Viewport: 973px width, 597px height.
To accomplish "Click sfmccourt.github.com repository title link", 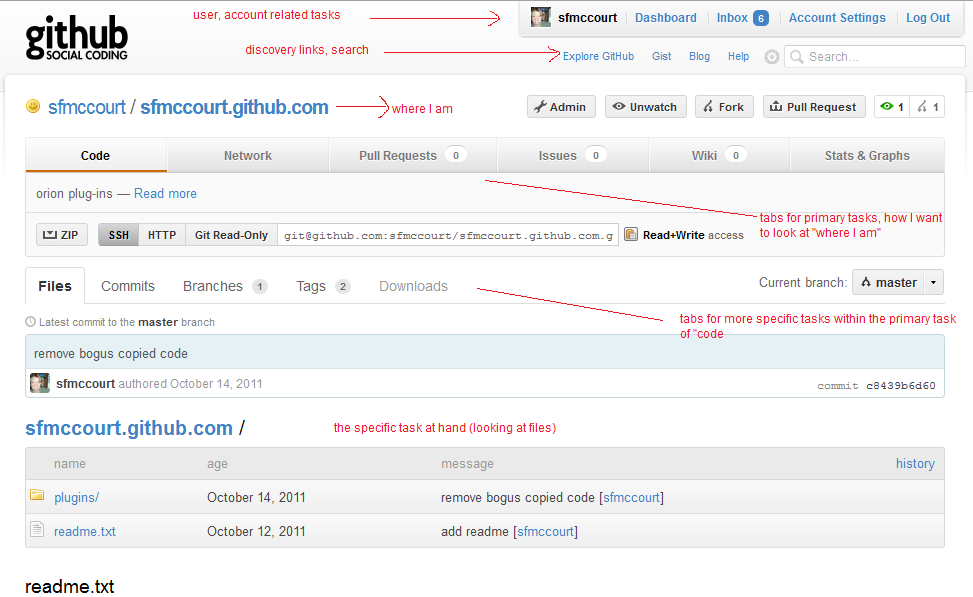I will coord(234,107).
